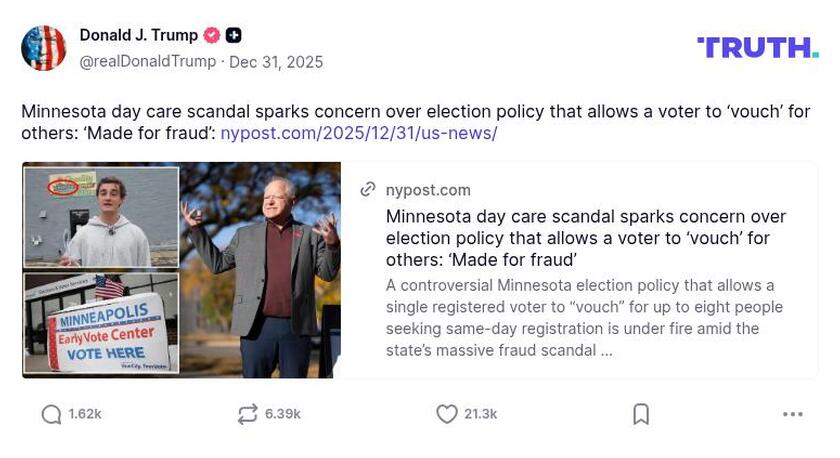
Task: Bookmark this post
Action: pos(641,414)
